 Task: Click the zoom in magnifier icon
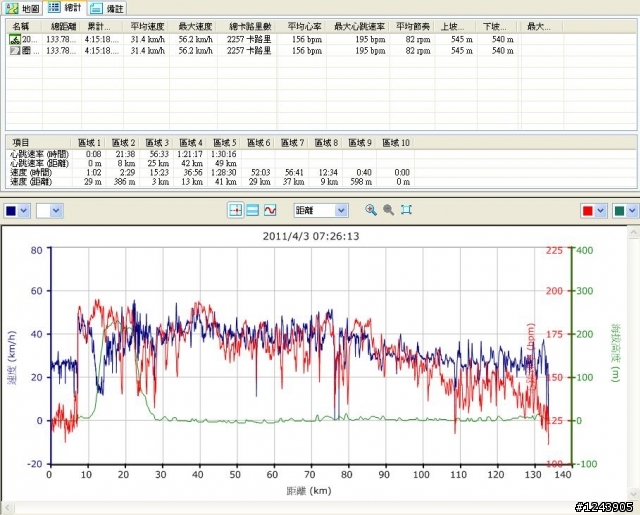click(x=371, y=210)
